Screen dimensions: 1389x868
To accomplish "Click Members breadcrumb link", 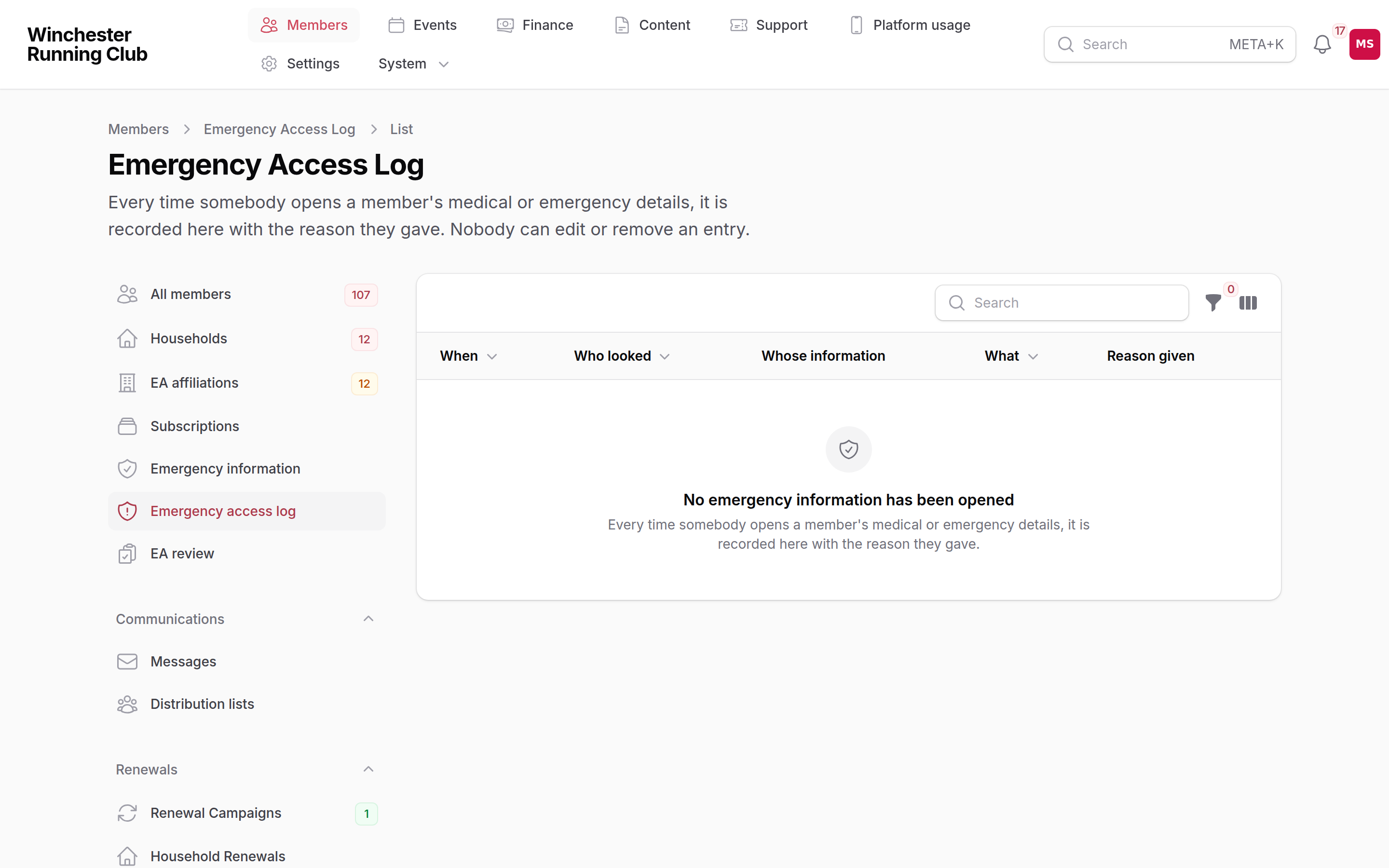I will click(138, 129).
